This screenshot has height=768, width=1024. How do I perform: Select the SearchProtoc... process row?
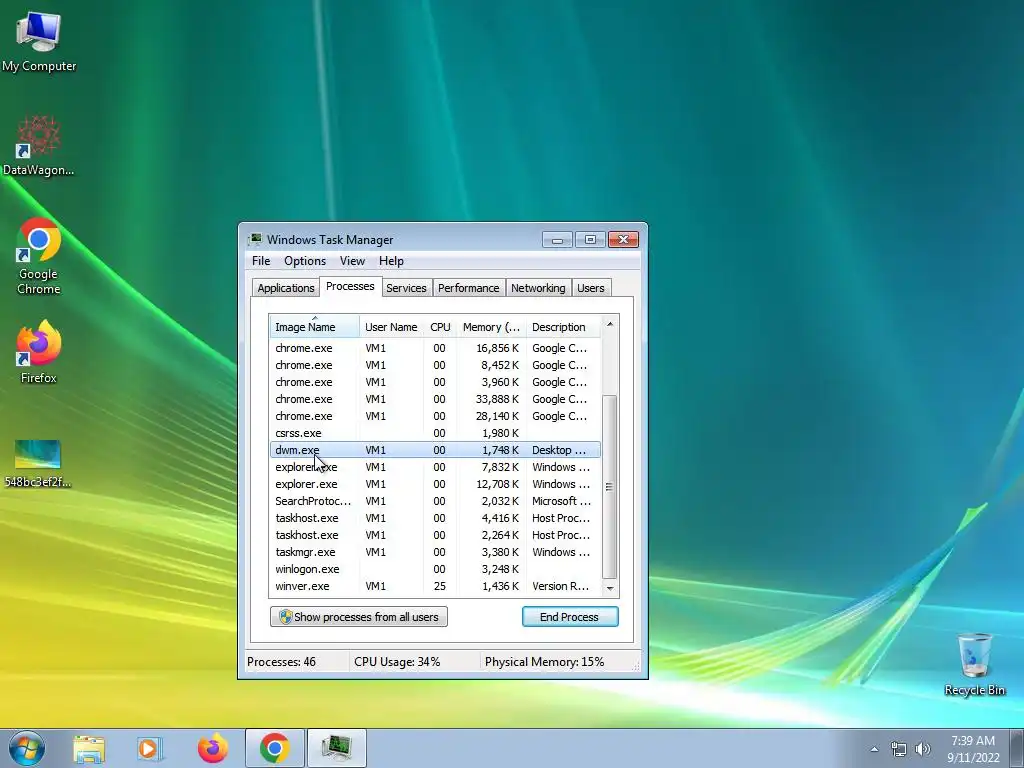tap(435, 501)
